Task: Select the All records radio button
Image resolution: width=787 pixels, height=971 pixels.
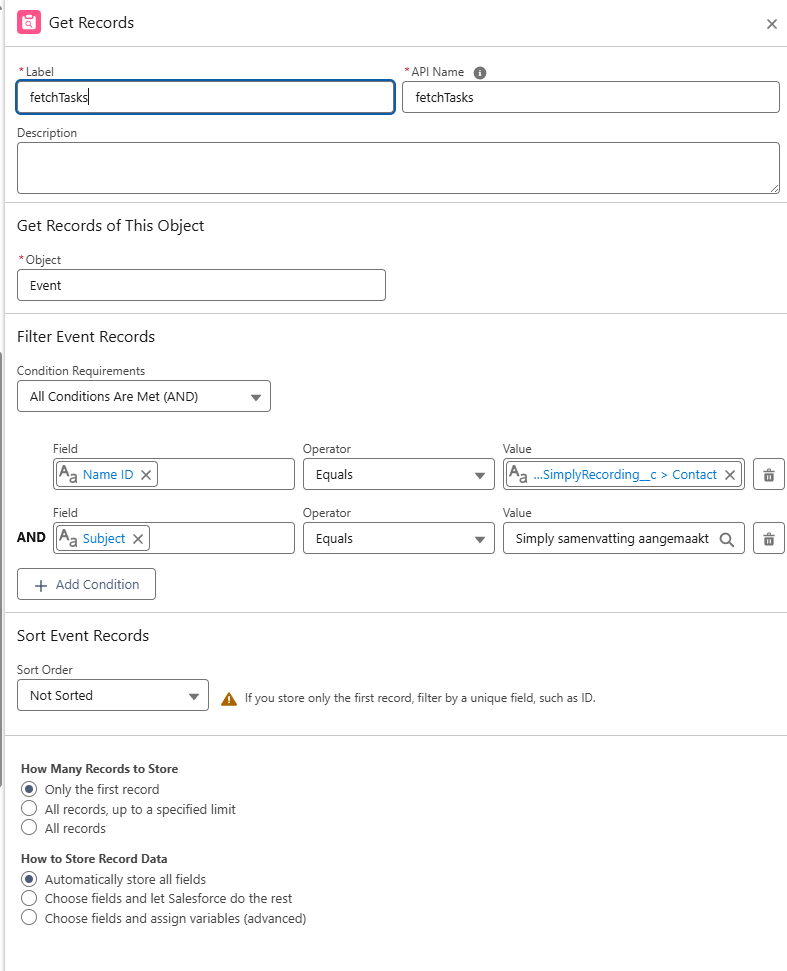Action: pos(28,828)
